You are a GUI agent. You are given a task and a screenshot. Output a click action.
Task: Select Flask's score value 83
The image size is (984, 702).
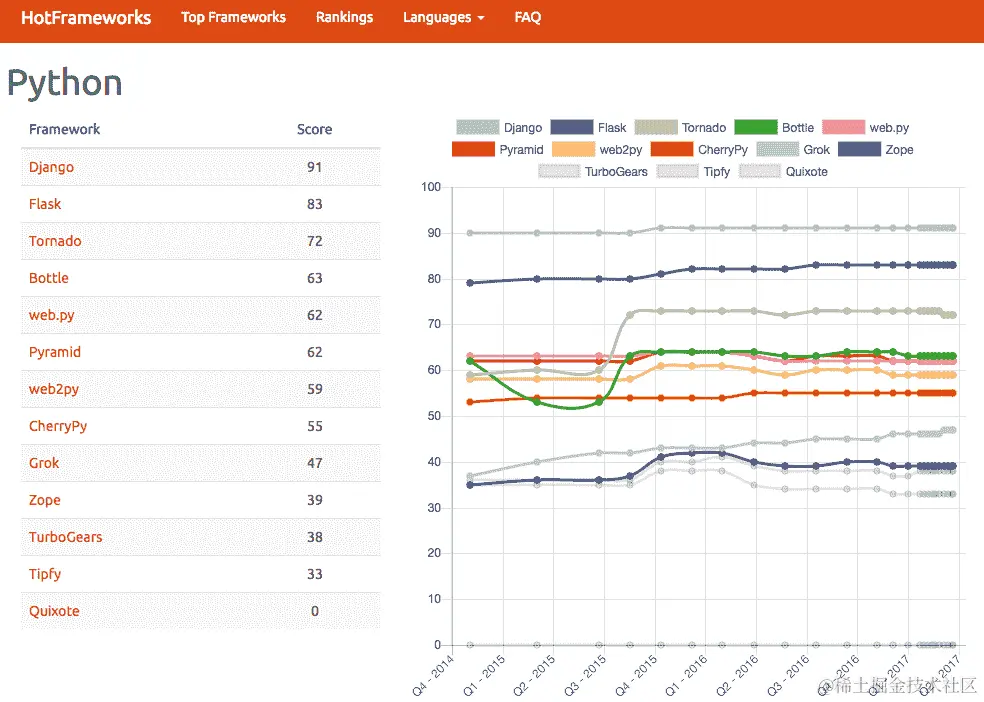314,205
